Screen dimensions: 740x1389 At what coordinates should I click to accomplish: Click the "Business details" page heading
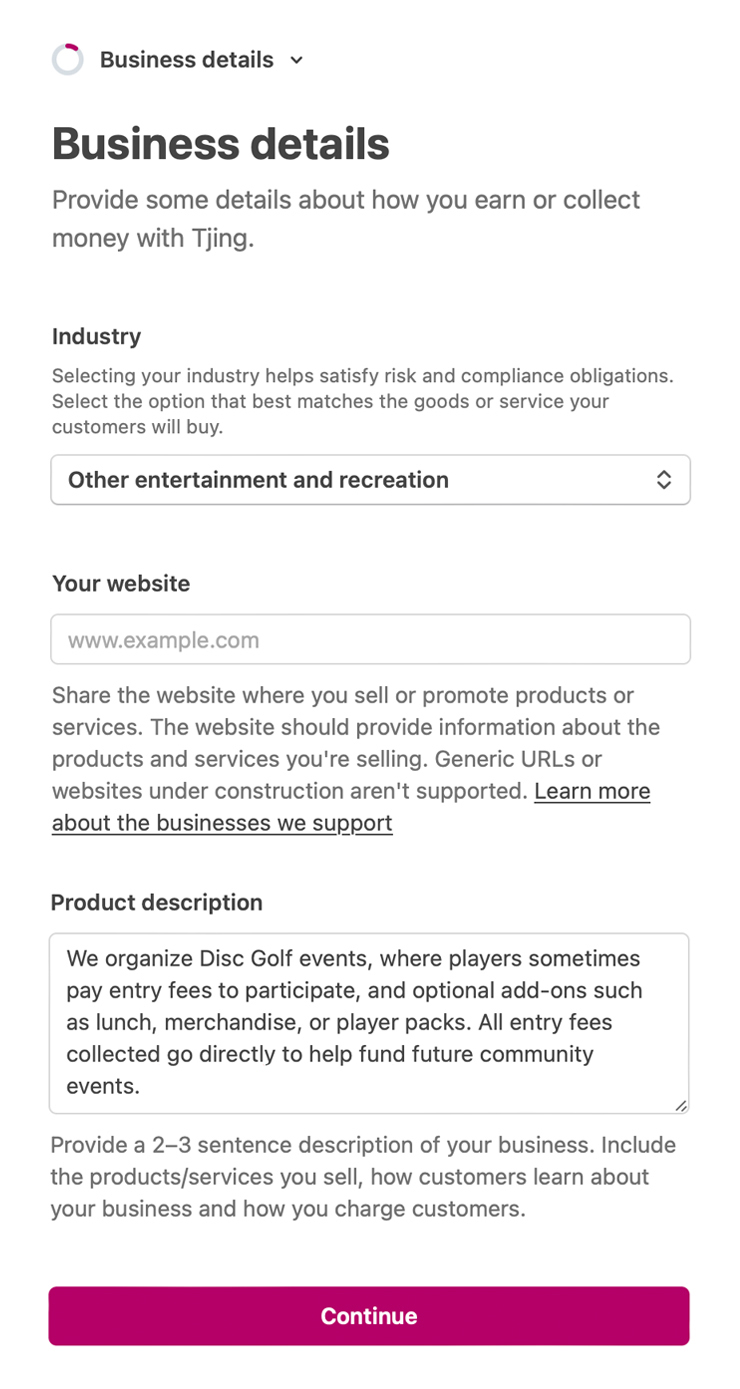click(x=220, y=144)
